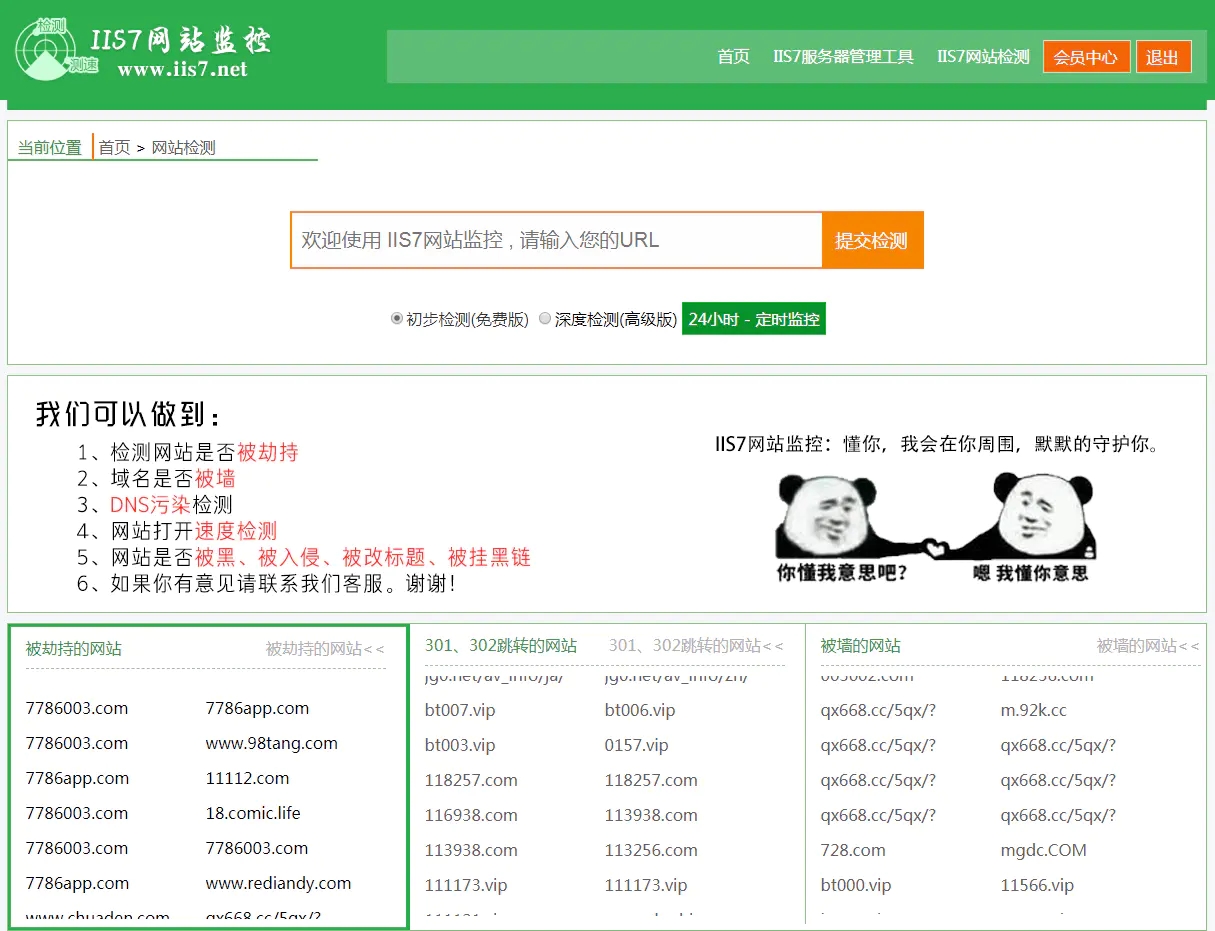Open IIS7网站检测 in the navigation bar
The width and height of the screenshot is (1215, 931).
(982, 57)
